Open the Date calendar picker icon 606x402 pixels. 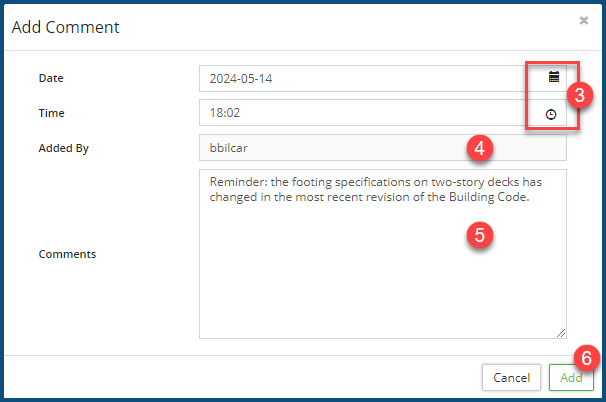tap(553, 77)
